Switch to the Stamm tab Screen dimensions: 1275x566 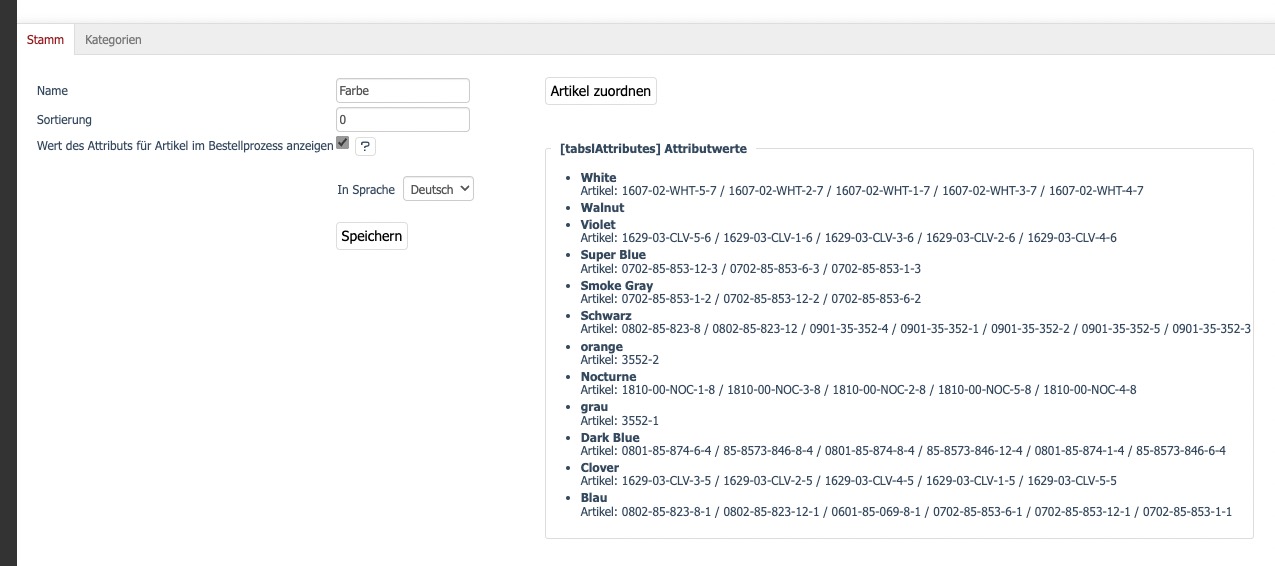click(45, 40)
